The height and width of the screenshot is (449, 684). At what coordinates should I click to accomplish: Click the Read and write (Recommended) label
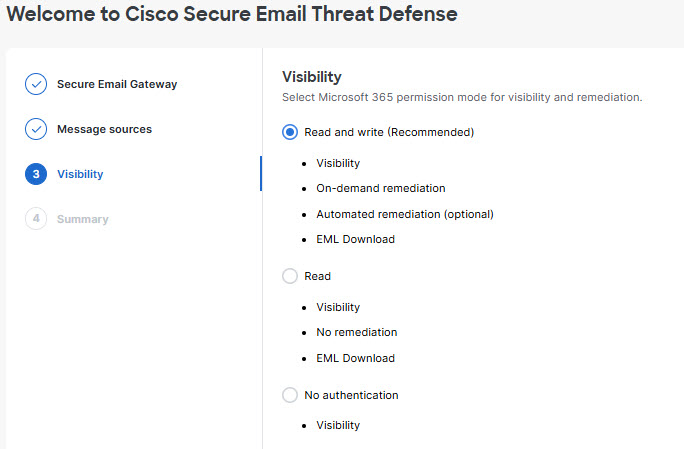pos(389,132)
